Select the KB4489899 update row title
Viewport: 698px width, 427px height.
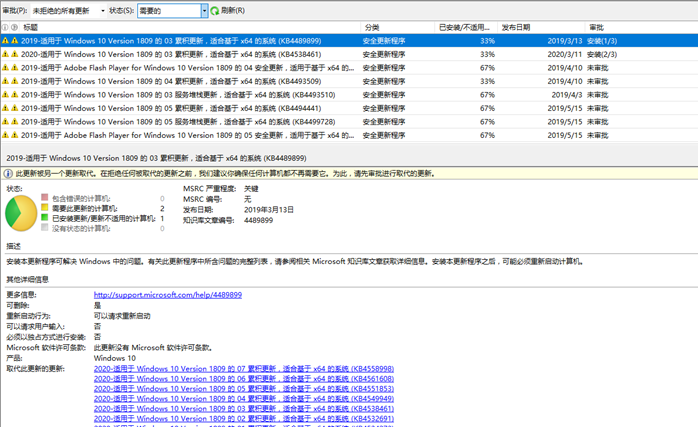(171, 41)
